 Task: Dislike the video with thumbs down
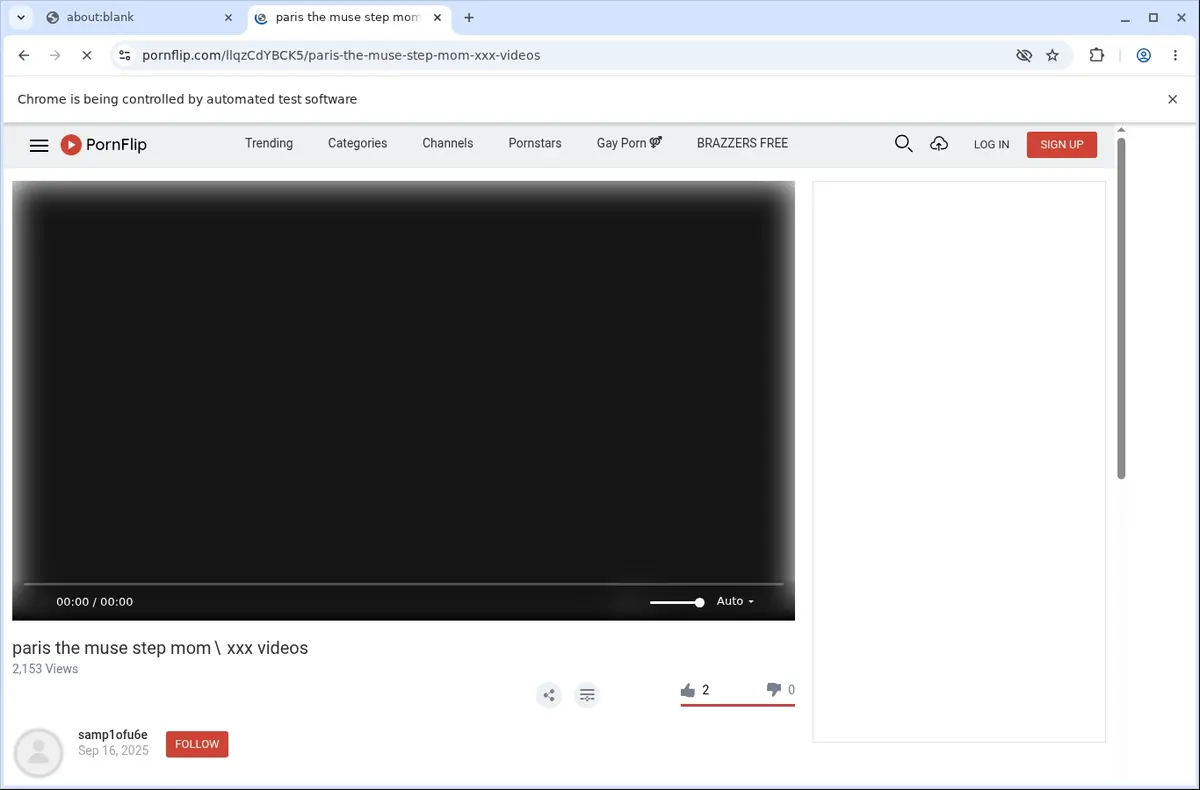(773, 690)
